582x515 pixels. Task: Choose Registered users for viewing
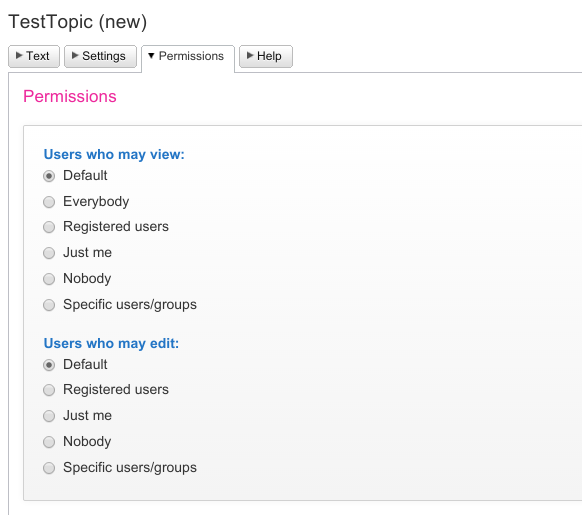tap(49, 227)
